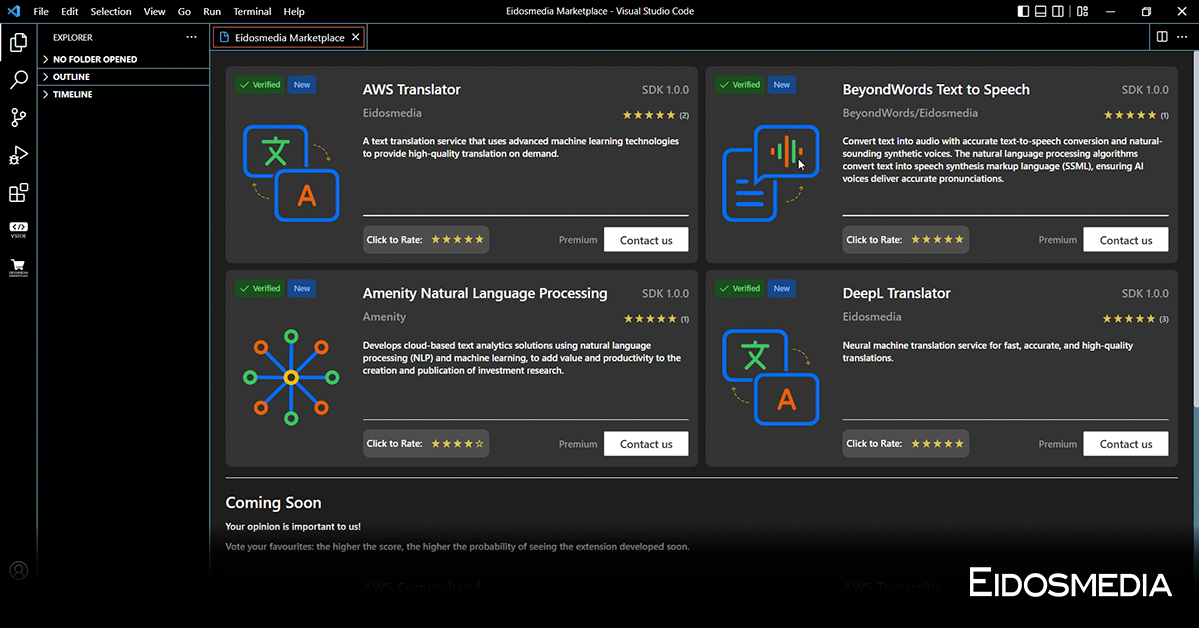The image size is (1199, 628).
Task: Open the Accounts icon in activity bar
Action: point(18,571)
